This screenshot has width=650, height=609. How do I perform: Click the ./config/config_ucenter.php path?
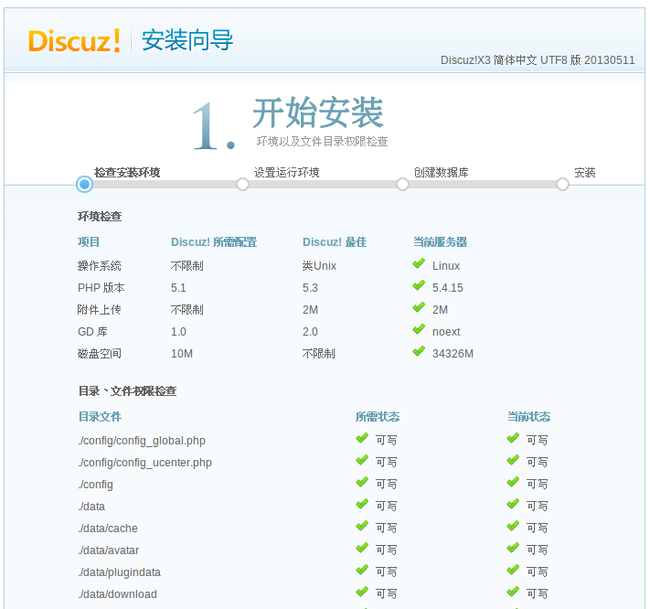click(145, 463)
